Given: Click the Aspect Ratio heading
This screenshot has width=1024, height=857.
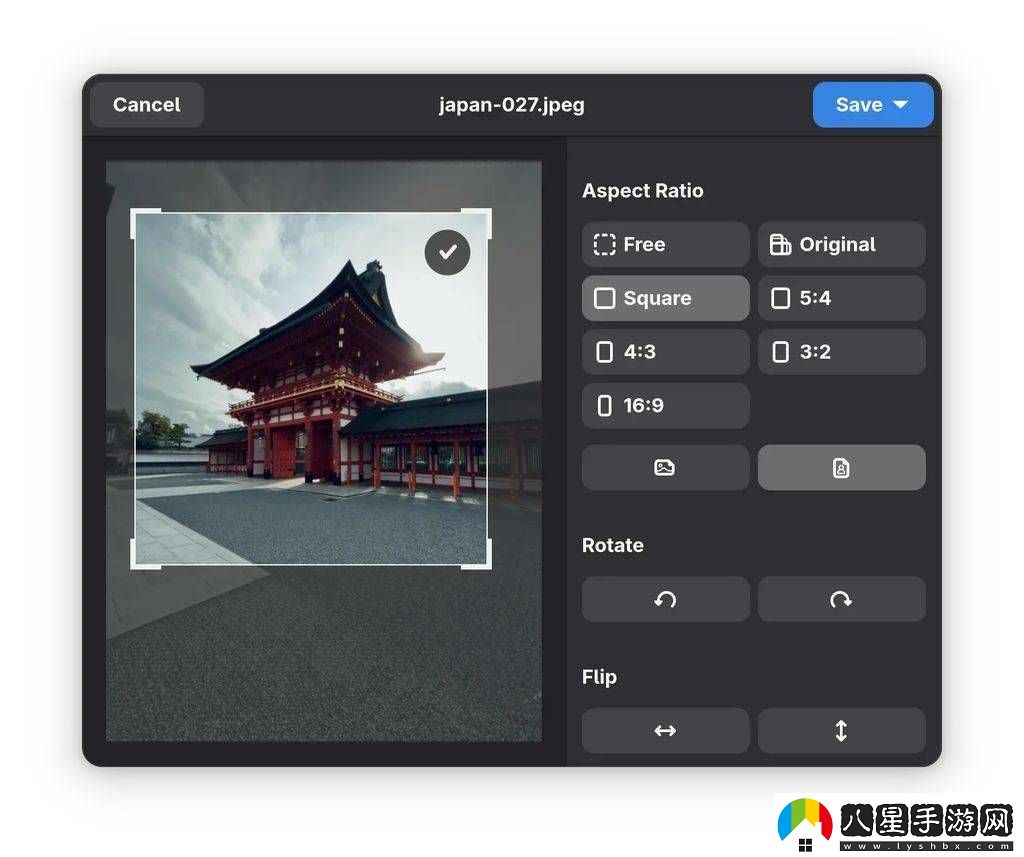Looking at the screenshot, I should [x=643, y=191].
